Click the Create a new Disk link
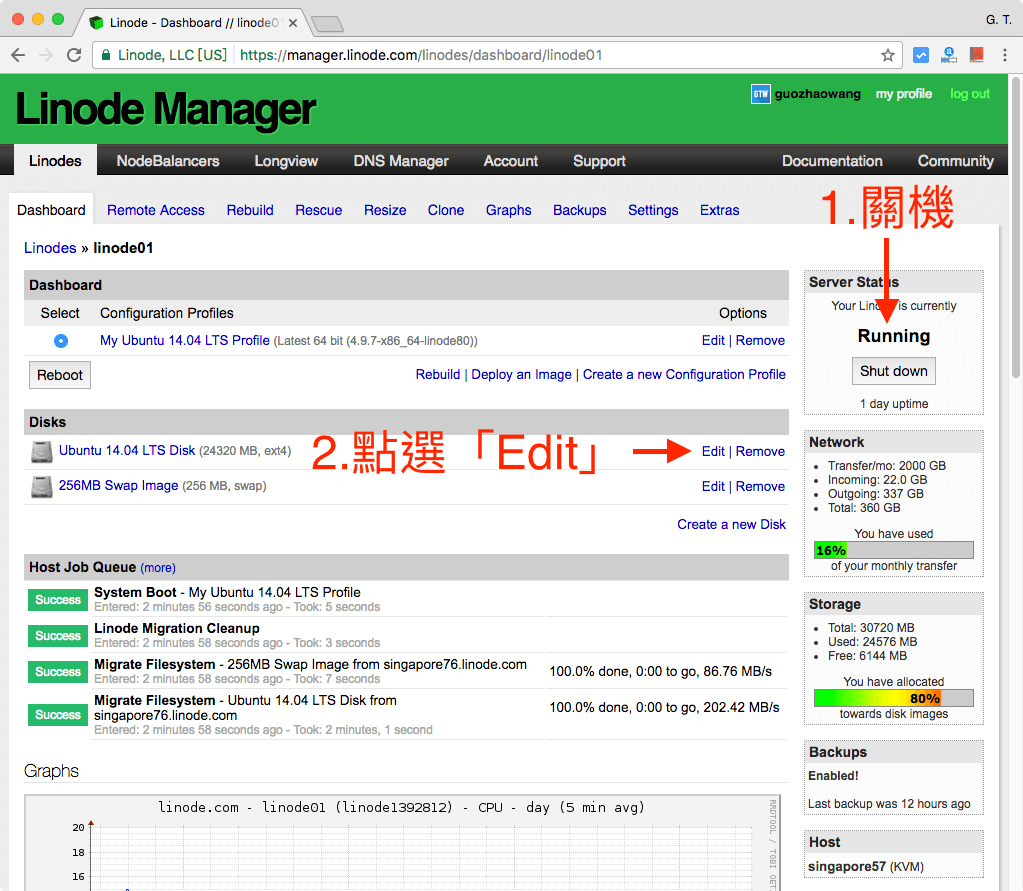The width and height of the screenshot is (1023, 891). coord(731,523)
